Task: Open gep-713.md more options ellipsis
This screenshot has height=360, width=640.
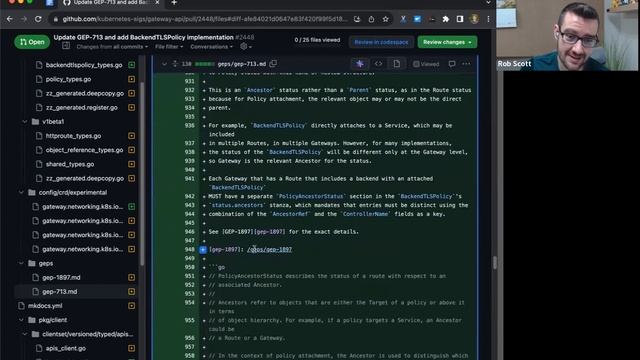Action: (x=466, y=64)
